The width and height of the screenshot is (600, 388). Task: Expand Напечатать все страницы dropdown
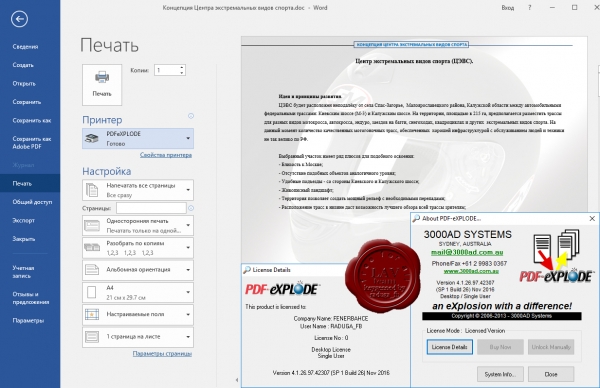point(138,190)
